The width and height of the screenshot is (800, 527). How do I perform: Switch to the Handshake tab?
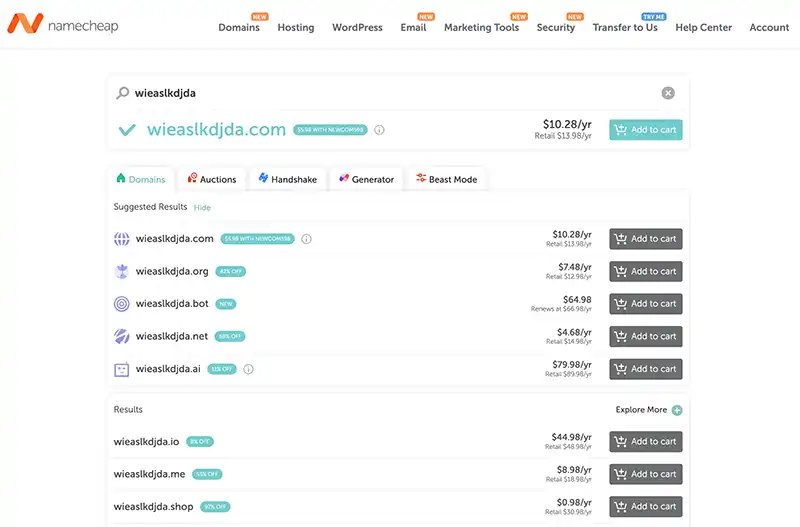[x=288, y=179]
